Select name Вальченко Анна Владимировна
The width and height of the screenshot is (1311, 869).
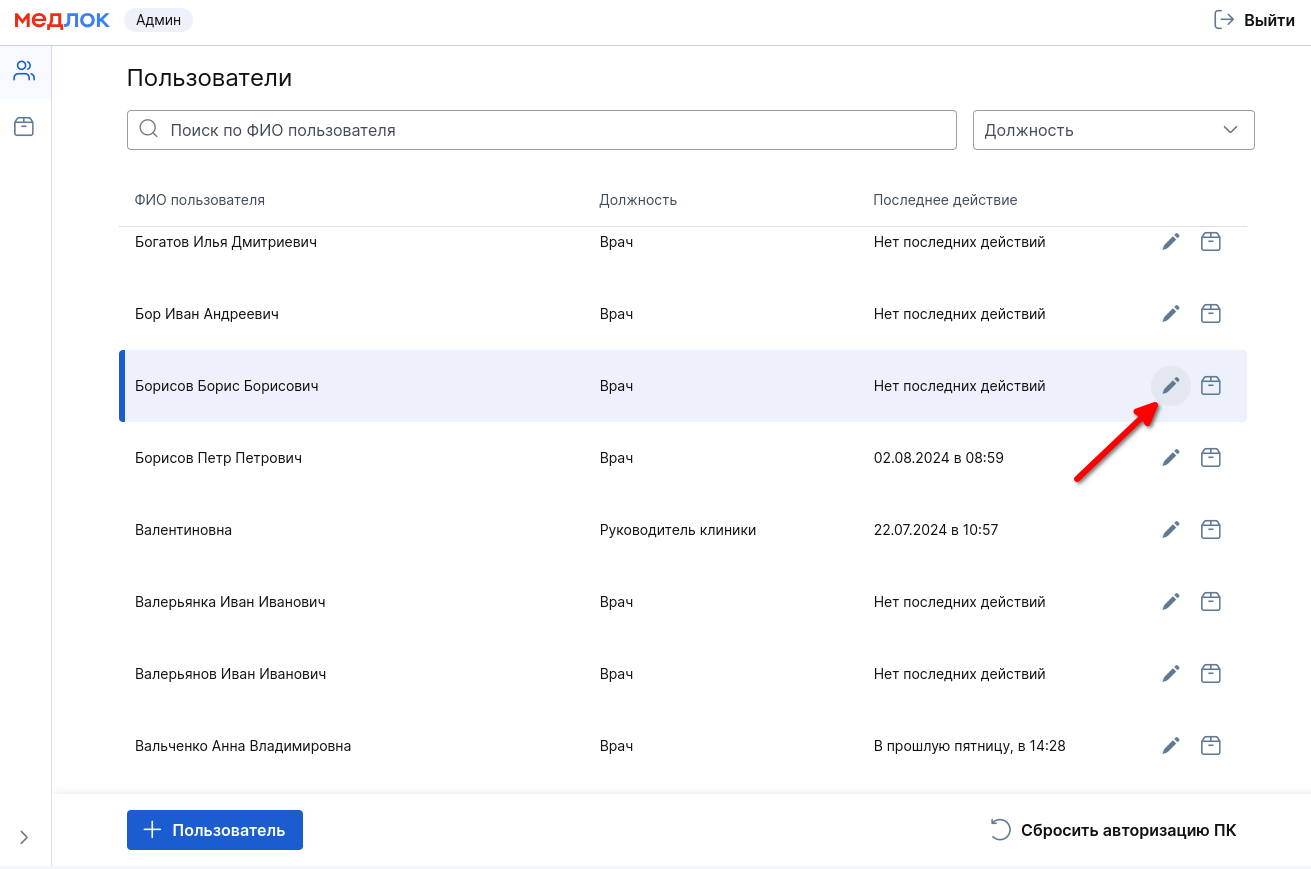(243, 746)
